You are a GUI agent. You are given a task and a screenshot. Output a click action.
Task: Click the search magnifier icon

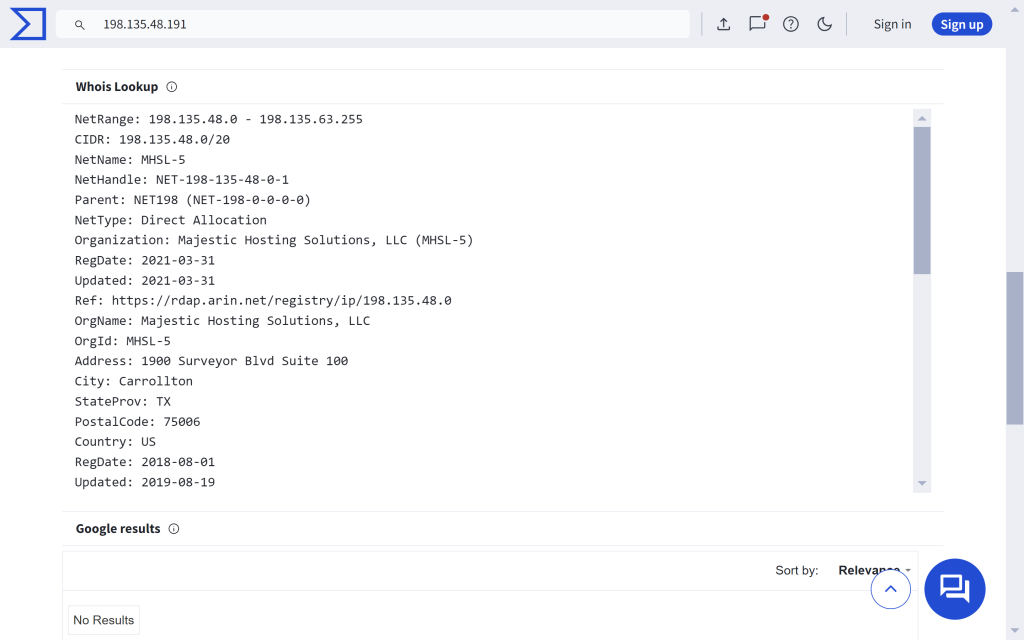tap(79, 25)
